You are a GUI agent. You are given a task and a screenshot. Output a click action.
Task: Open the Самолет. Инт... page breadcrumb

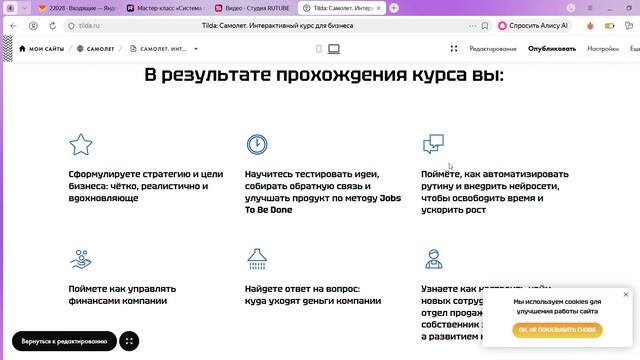coord(159,49)
